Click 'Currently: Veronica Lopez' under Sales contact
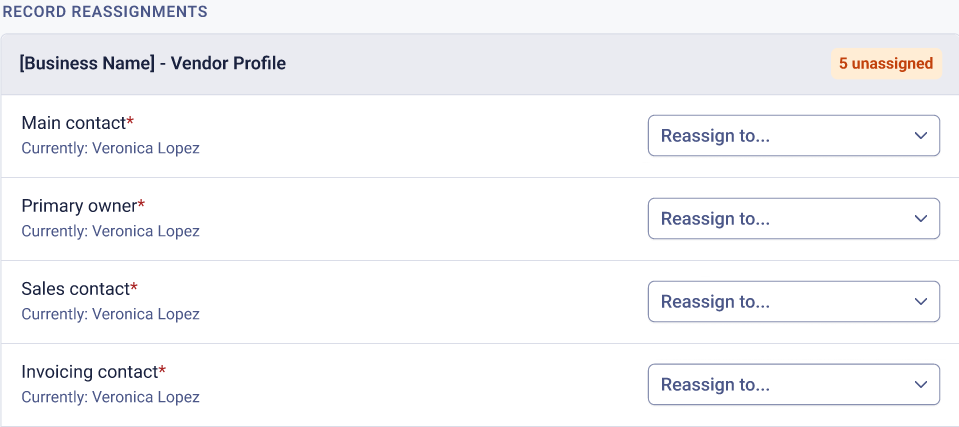The width and height of the screenshot is (959, 427). [111, 314]
